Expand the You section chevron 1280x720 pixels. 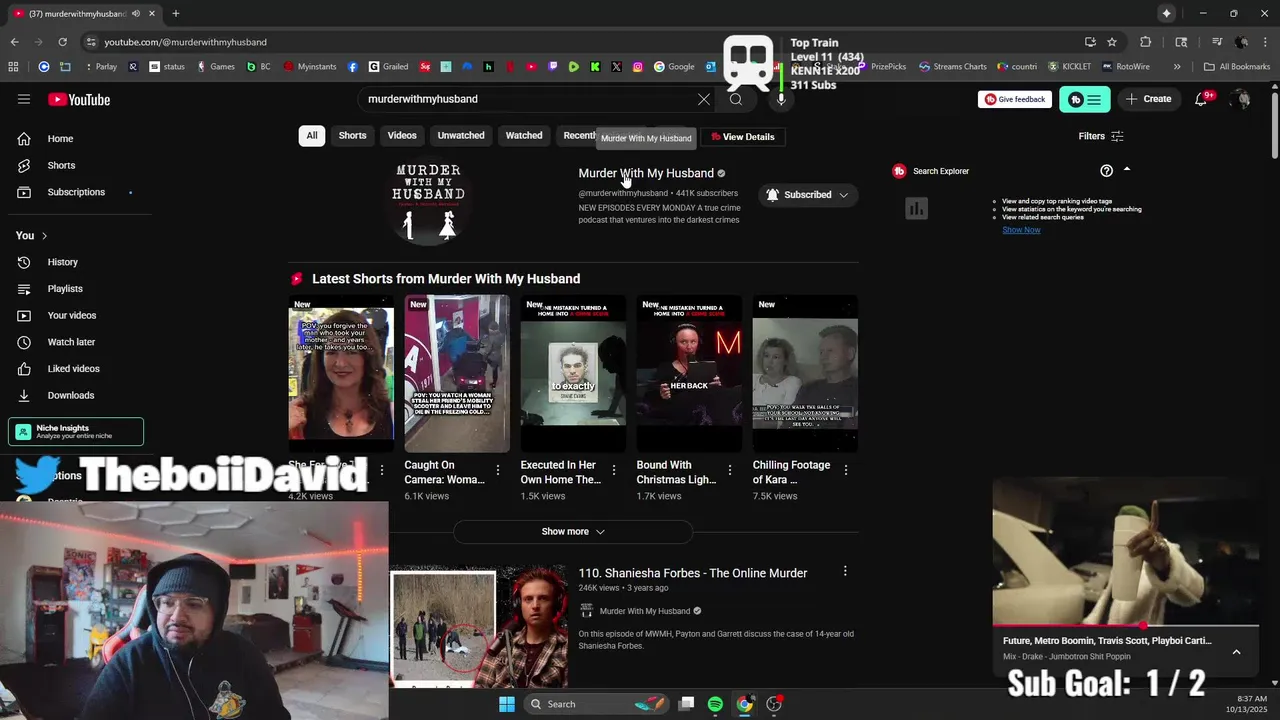(x=44, y=236)
